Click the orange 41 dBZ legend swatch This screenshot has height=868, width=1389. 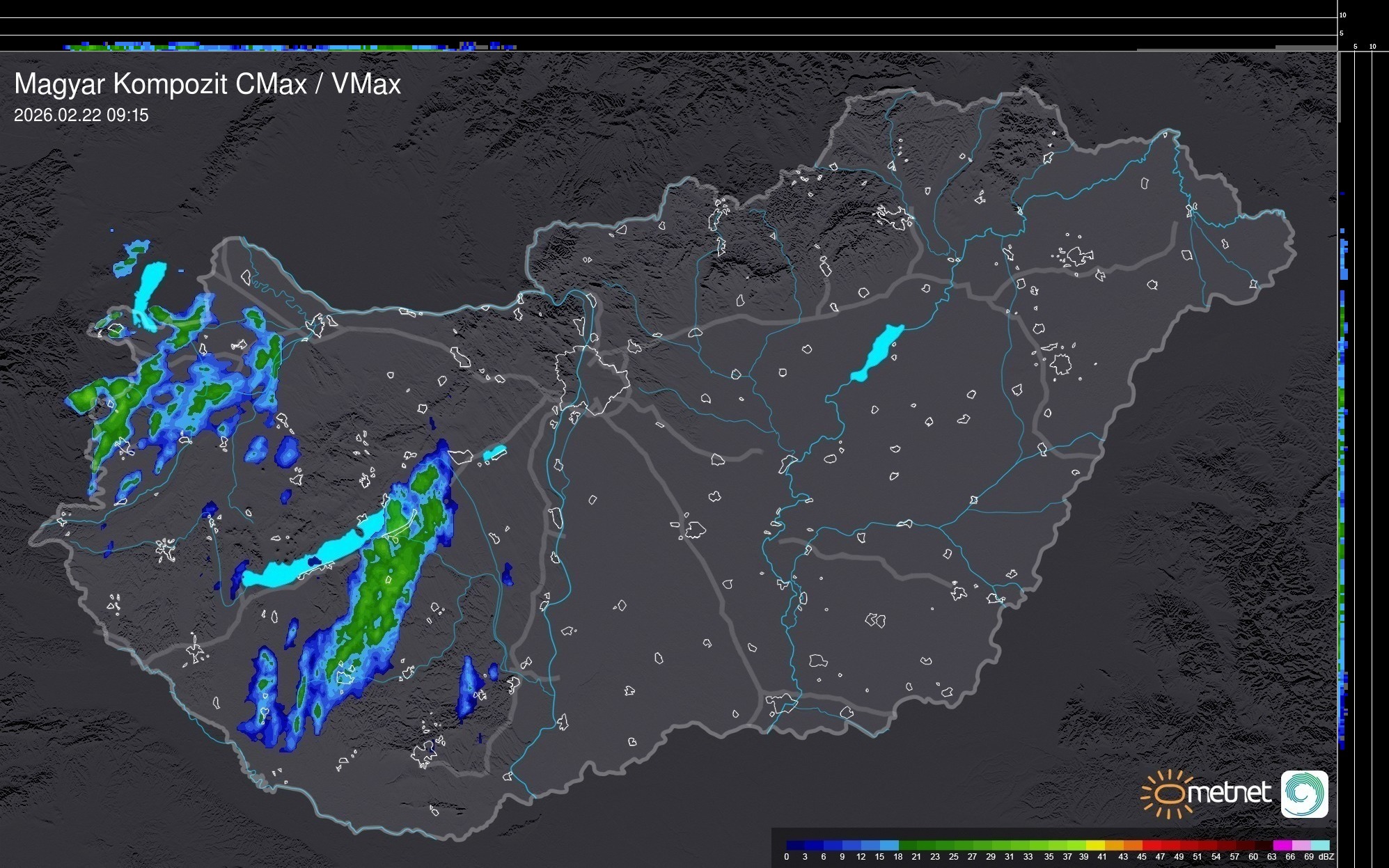pyautogui.click(x=1113, y=845)
